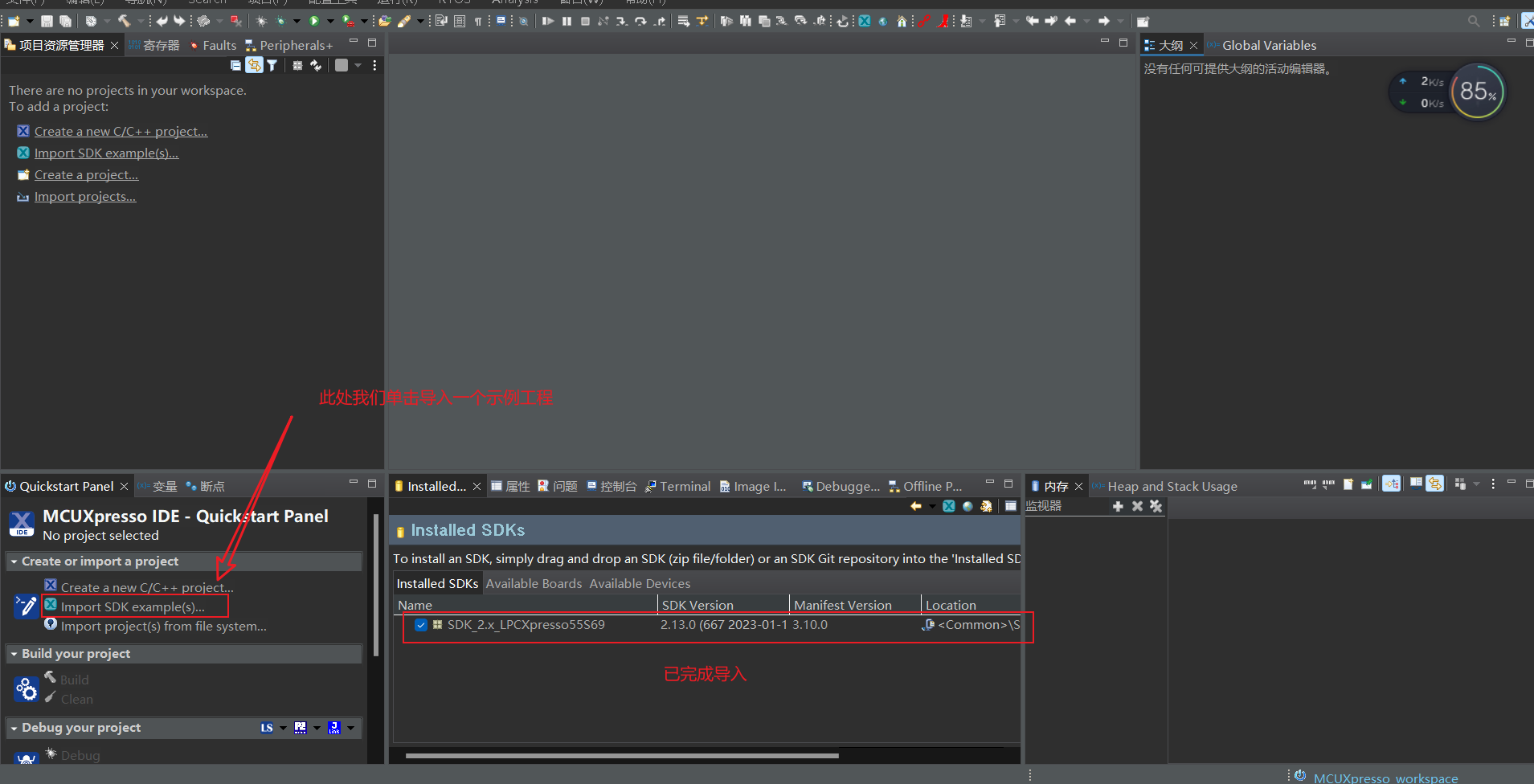Close the 项目资源管理器 tab

point(114,46)
